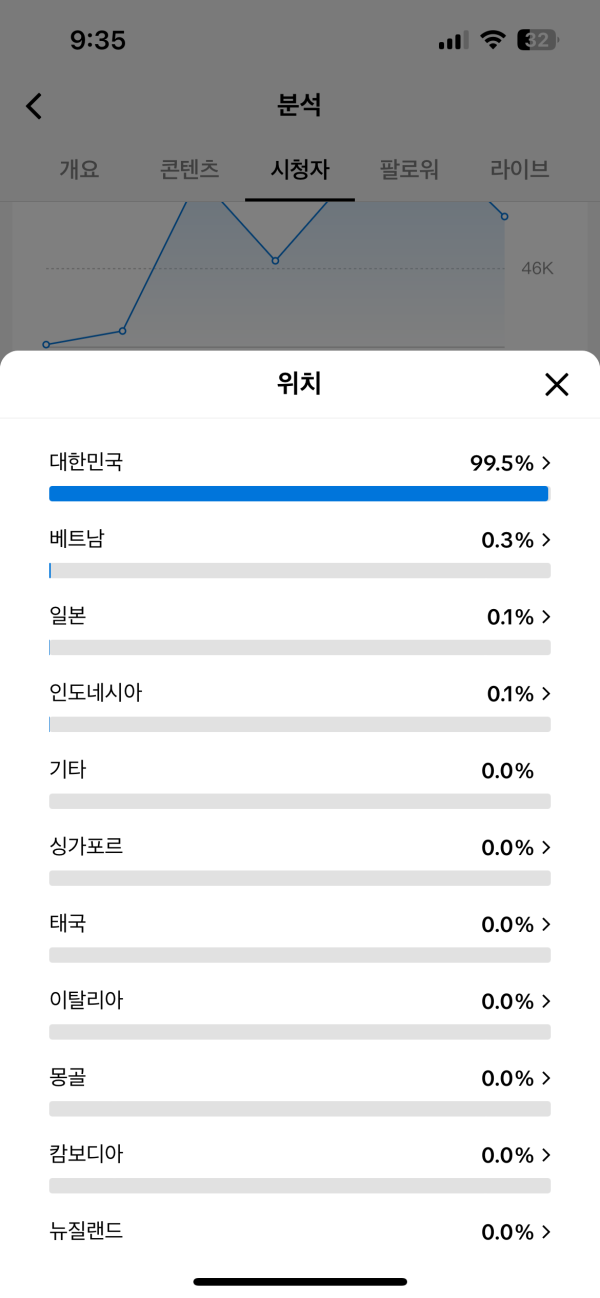Screen dimensions: 600x1298
Task: Select the 팔로워 tab
Action: pyautogui.click(x=409, y=169)
